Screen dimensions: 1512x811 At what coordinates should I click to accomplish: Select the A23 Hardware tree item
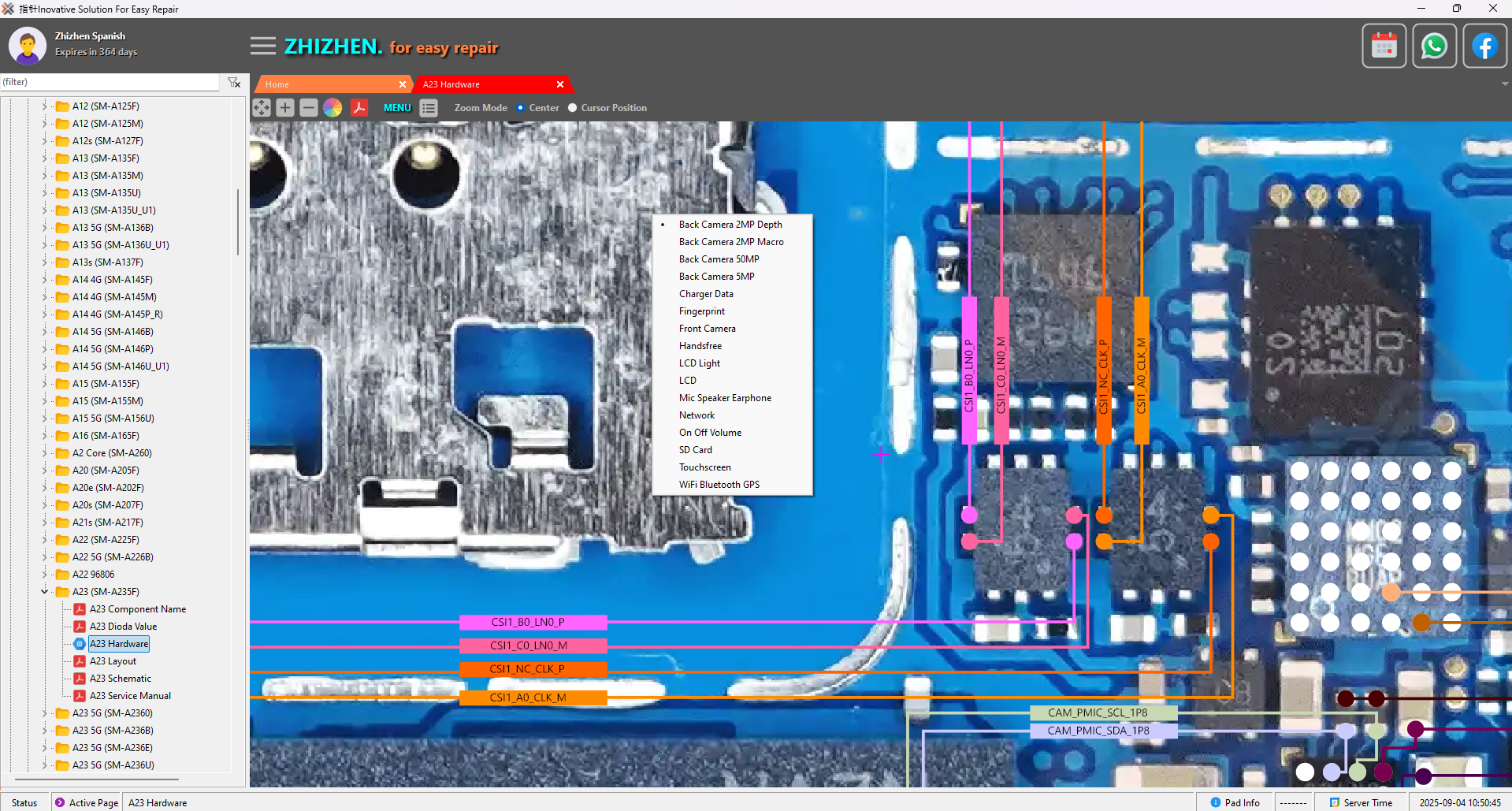(118, 644)
